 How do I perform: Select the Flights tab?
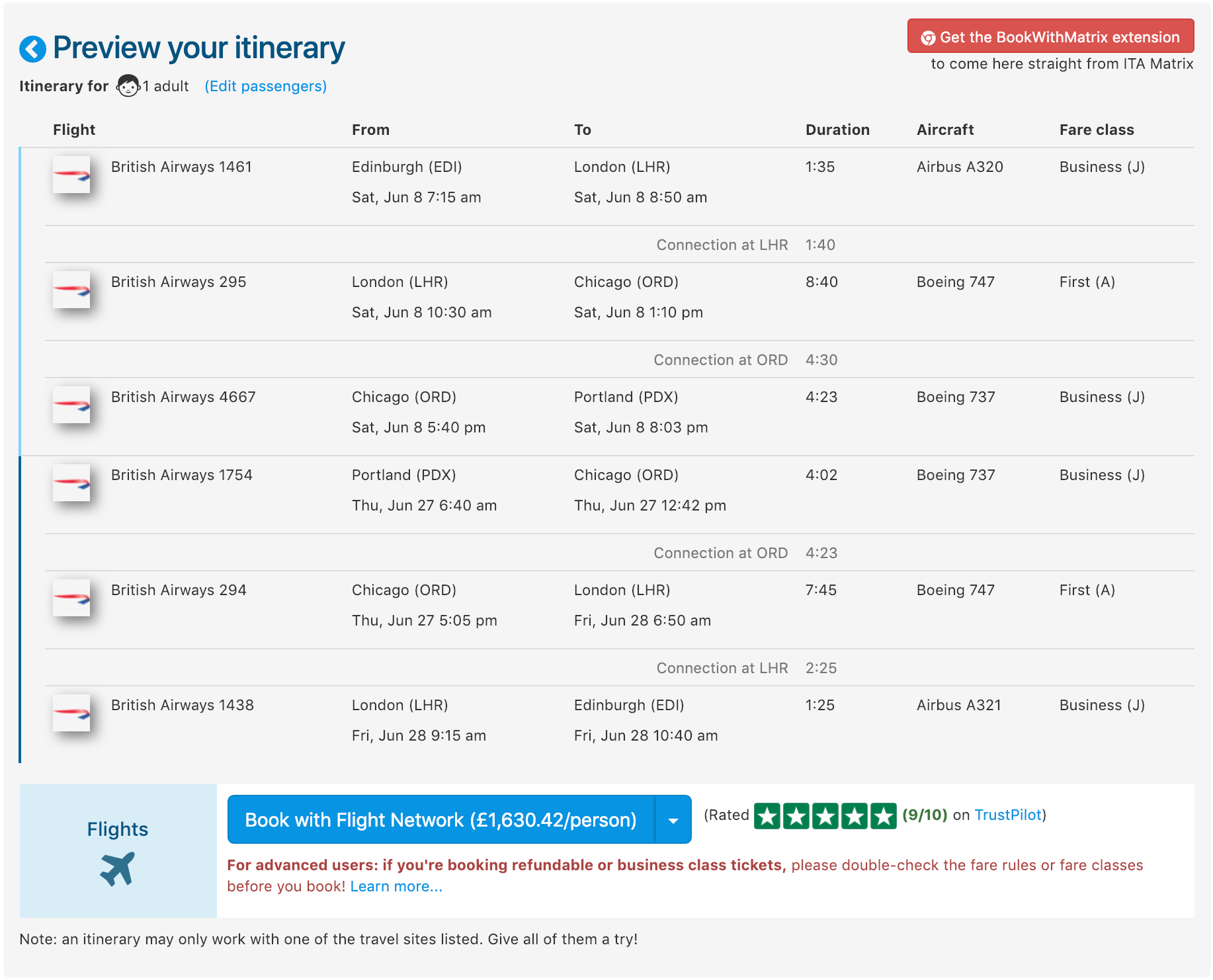point(118,851)
